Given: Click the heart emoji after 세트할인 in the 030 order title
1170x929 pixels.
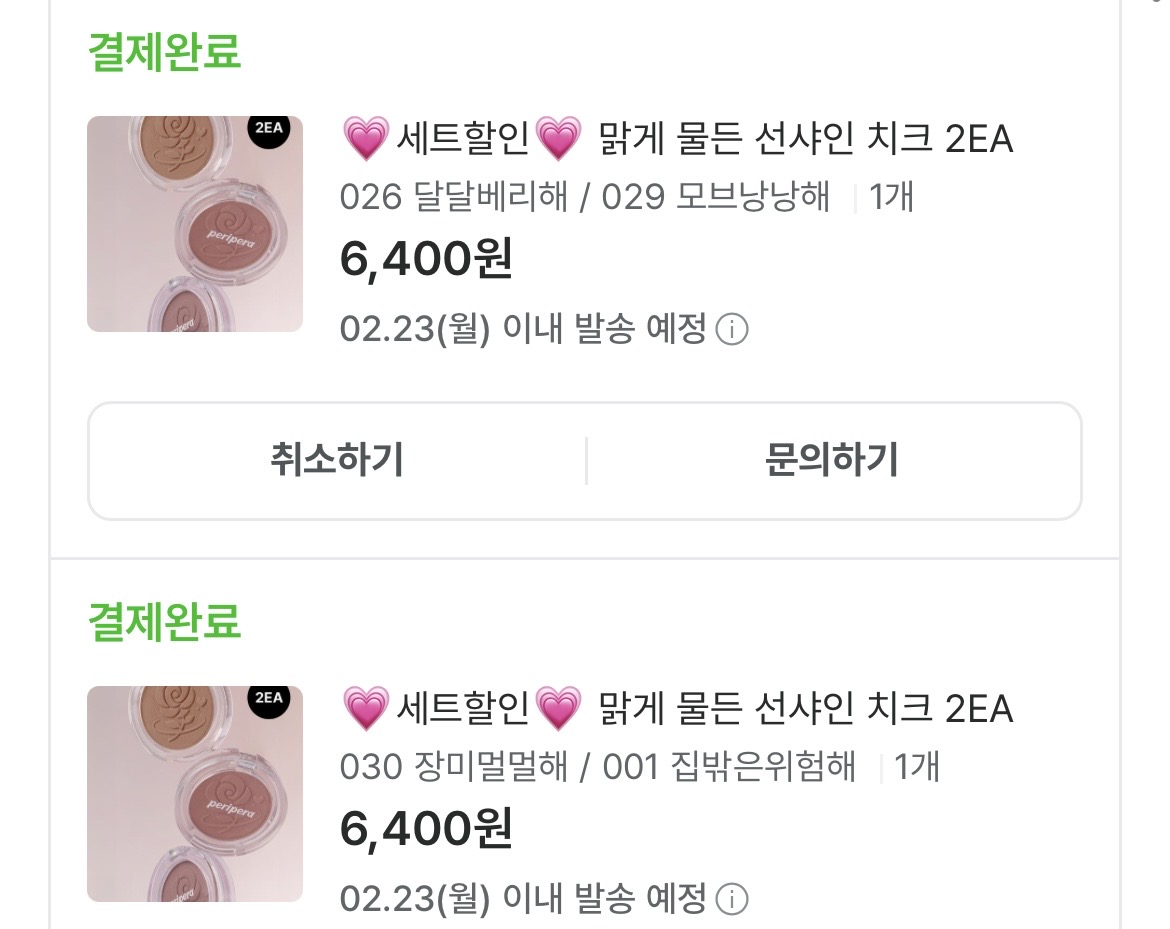Looking at the screenshot, I should point(559,709).
